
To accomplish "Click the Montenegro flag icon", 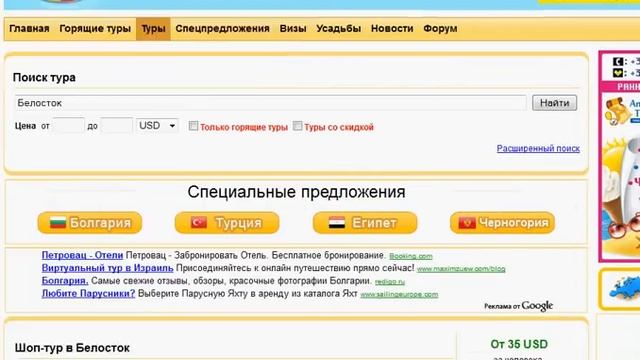I will coord(467,223).
